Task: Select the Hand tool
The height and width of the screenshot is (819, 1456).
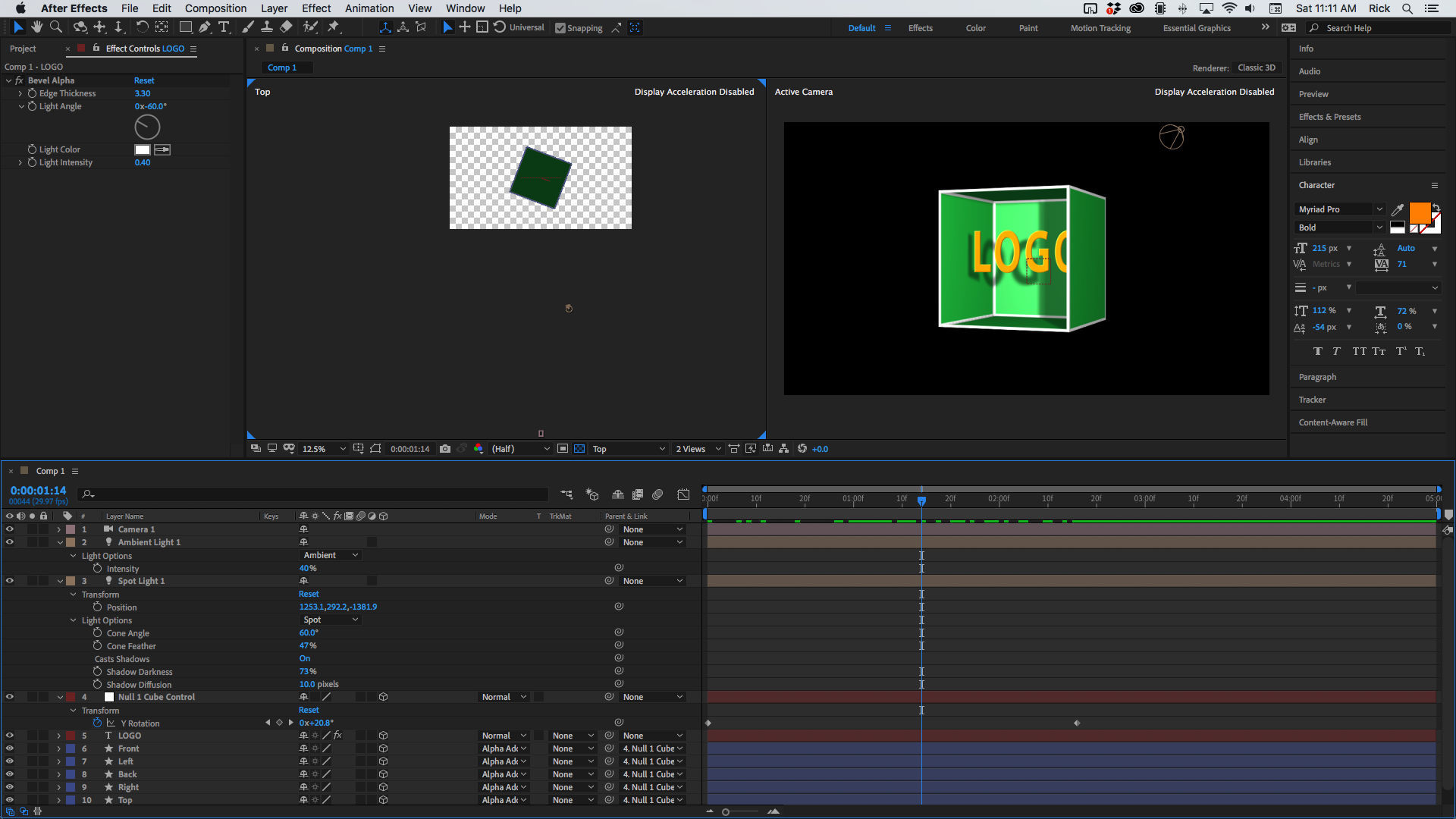Action: 36,27
